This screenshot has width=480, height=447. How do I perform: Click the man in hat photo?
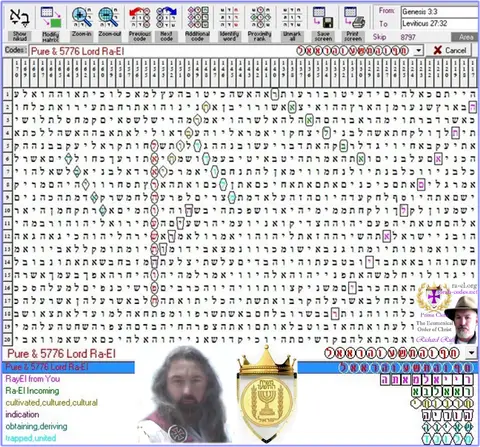pos(463,319)
